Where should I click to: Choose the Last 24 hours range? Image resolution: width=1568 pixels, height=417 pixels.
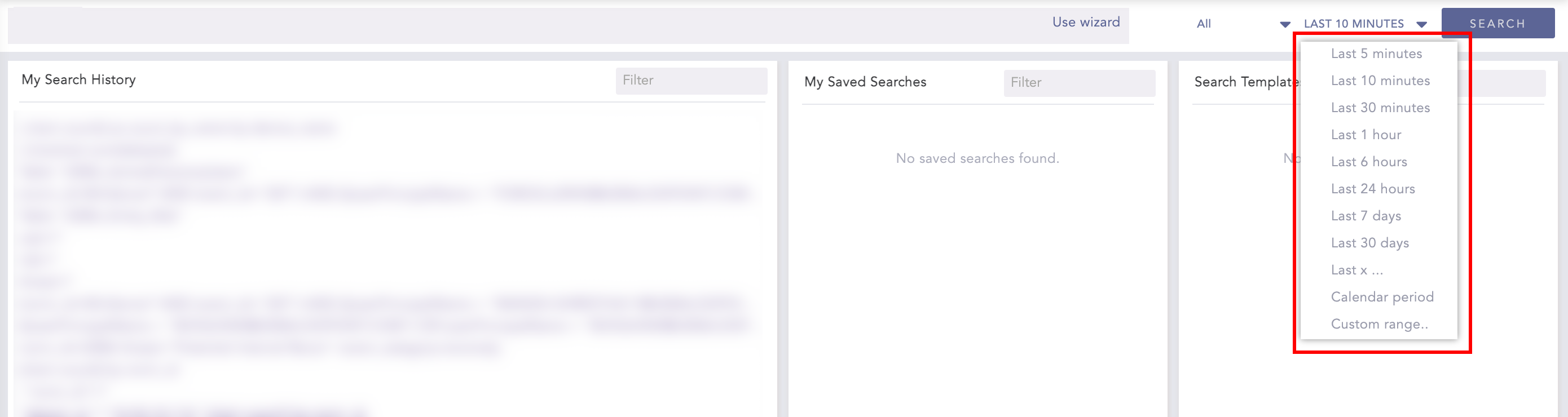[1373, 188]
